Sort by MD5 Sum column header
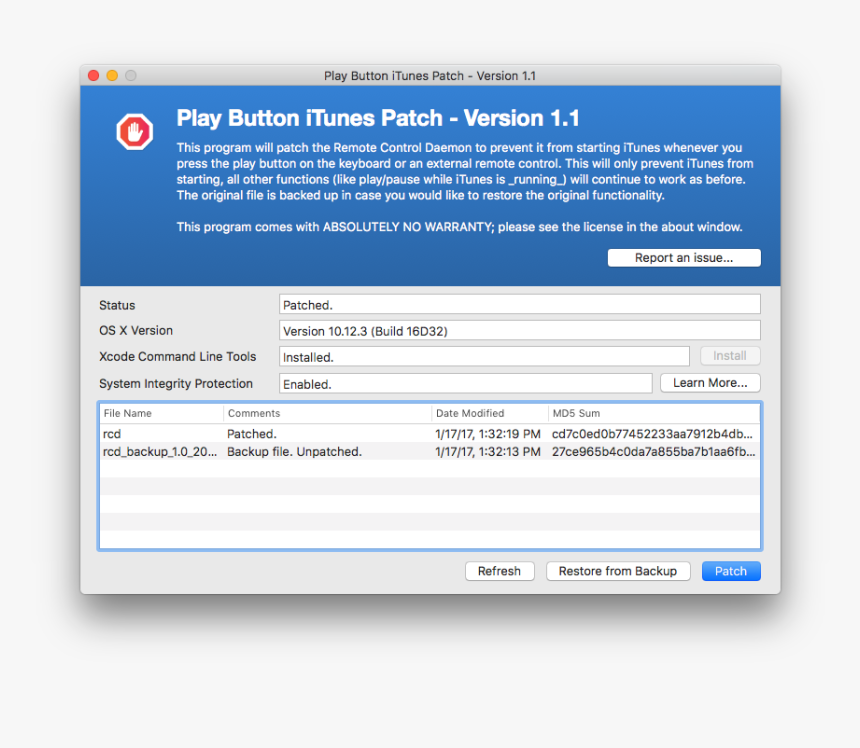Viewport: 860px width, 748px height. click(x=654, y=413)
